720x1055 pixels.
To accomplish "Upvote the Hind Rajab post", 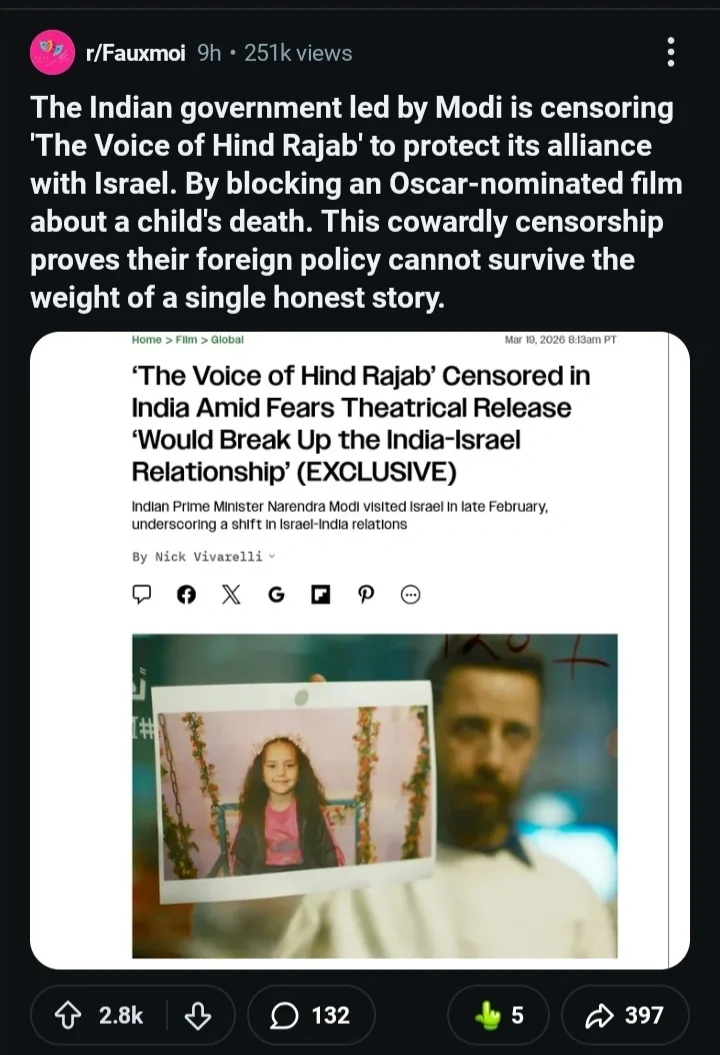I will coord(72,1016).
